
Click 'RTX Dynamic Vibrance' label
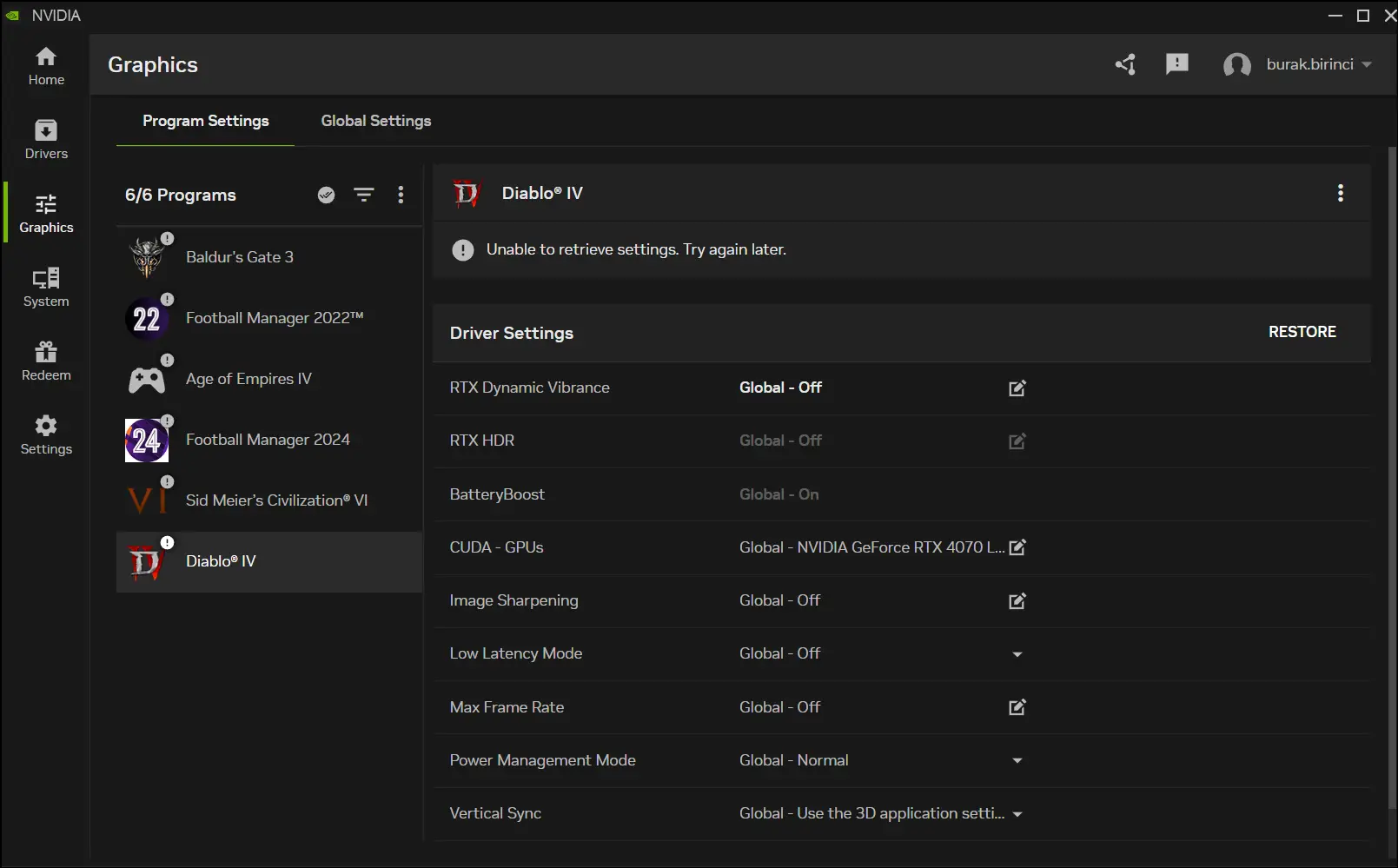[x=529, y=388]
